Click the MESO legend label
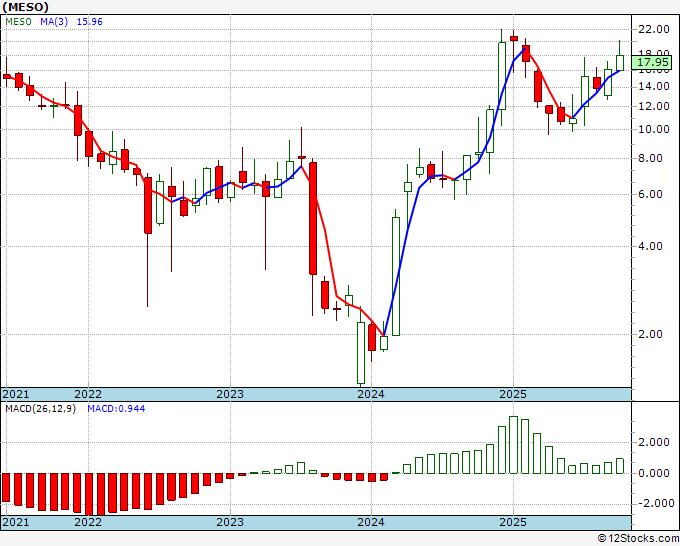Screen dimensions: 680x546 point(18,21)
